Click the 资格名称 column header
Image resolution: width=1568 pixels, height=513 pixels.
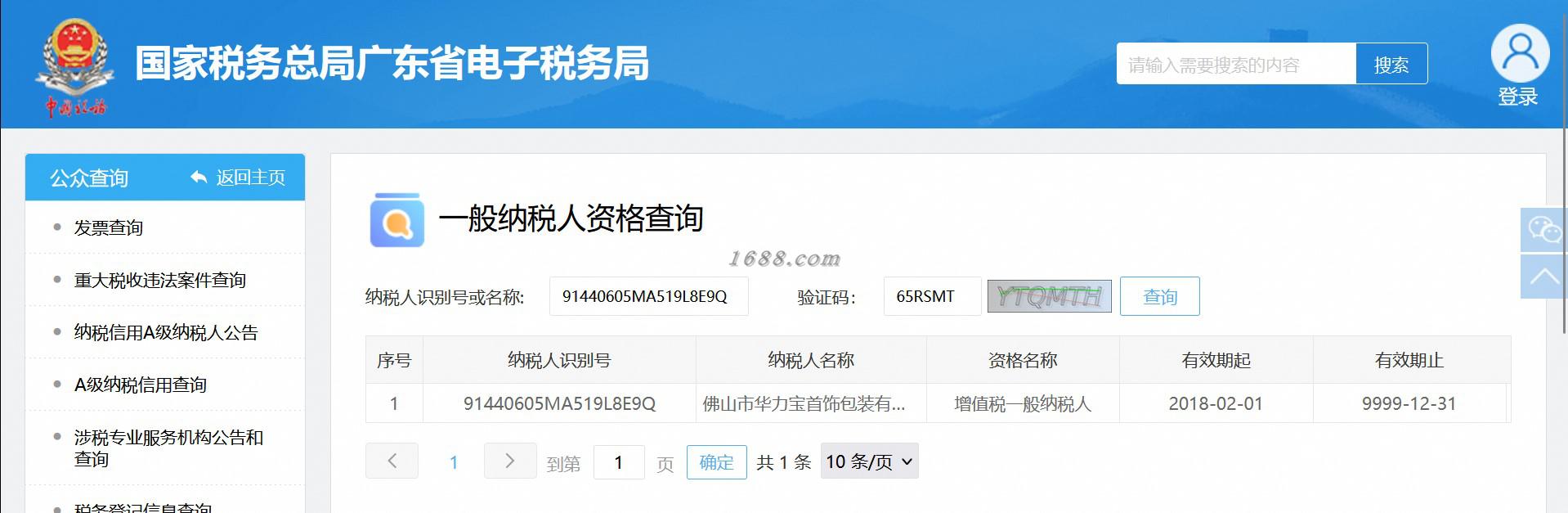(1023, 360)
